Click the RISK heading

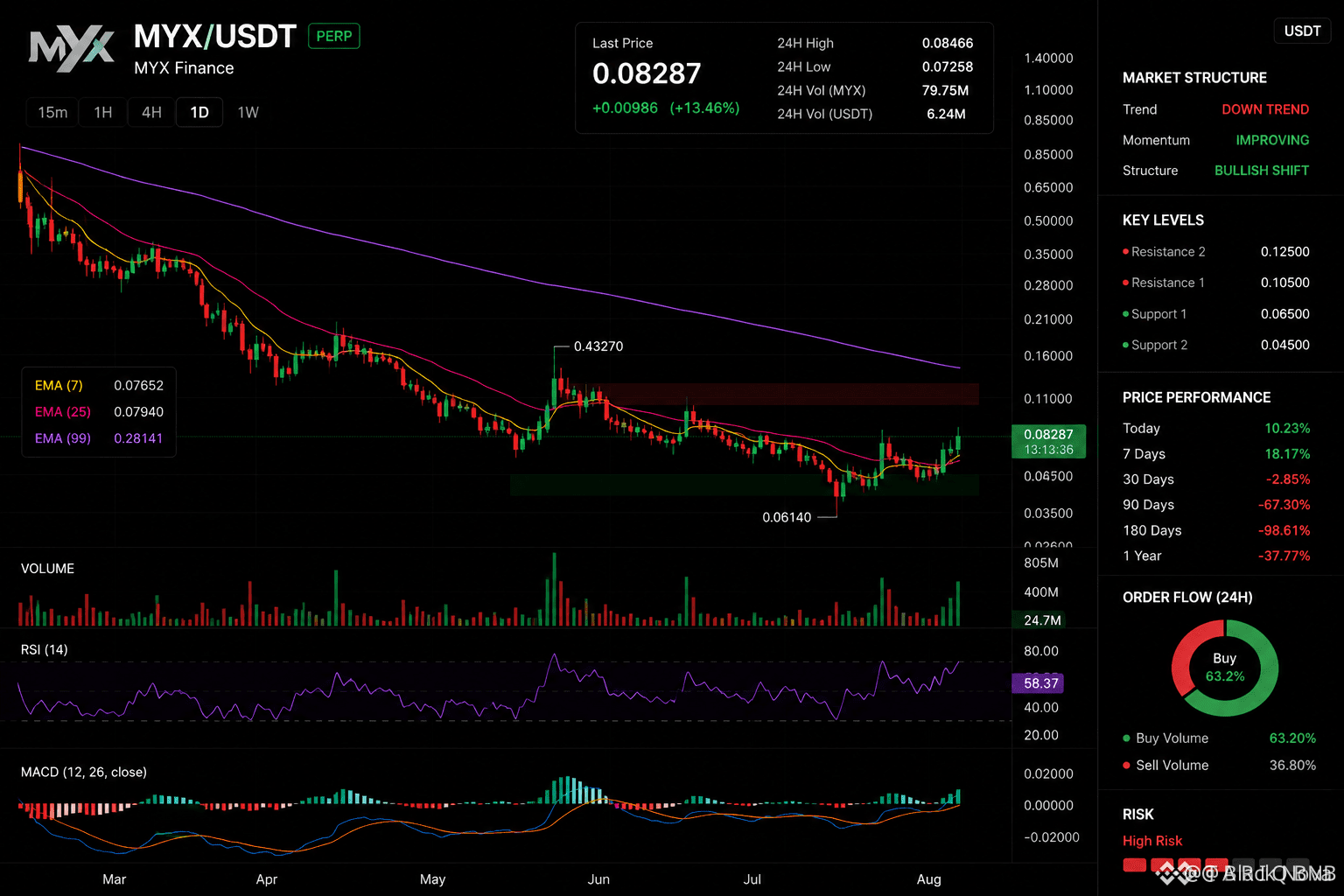[x=1137, y=815]
